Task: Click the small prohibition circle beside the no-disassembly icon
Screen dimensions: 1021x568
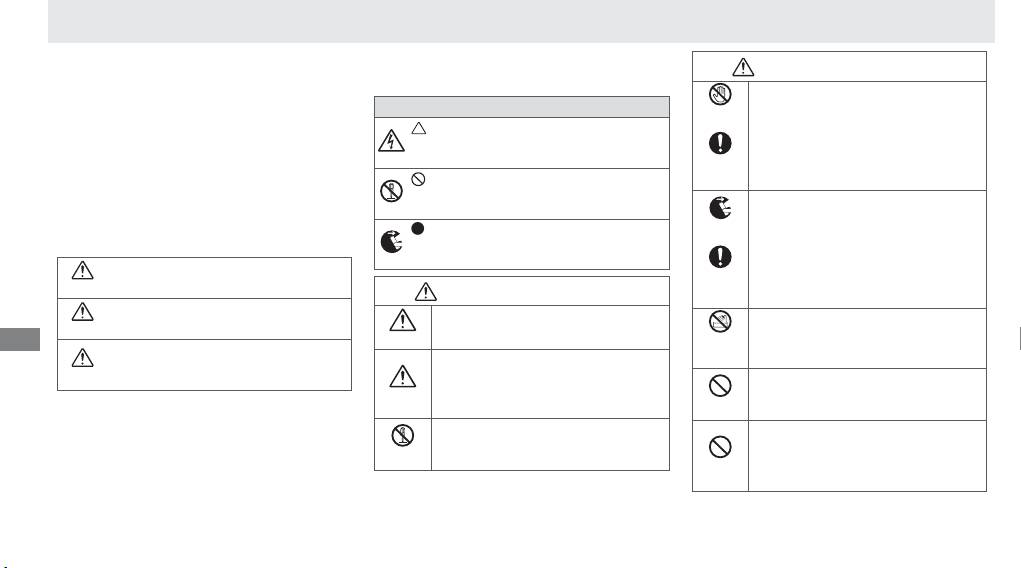Action: tap(418, 179)
